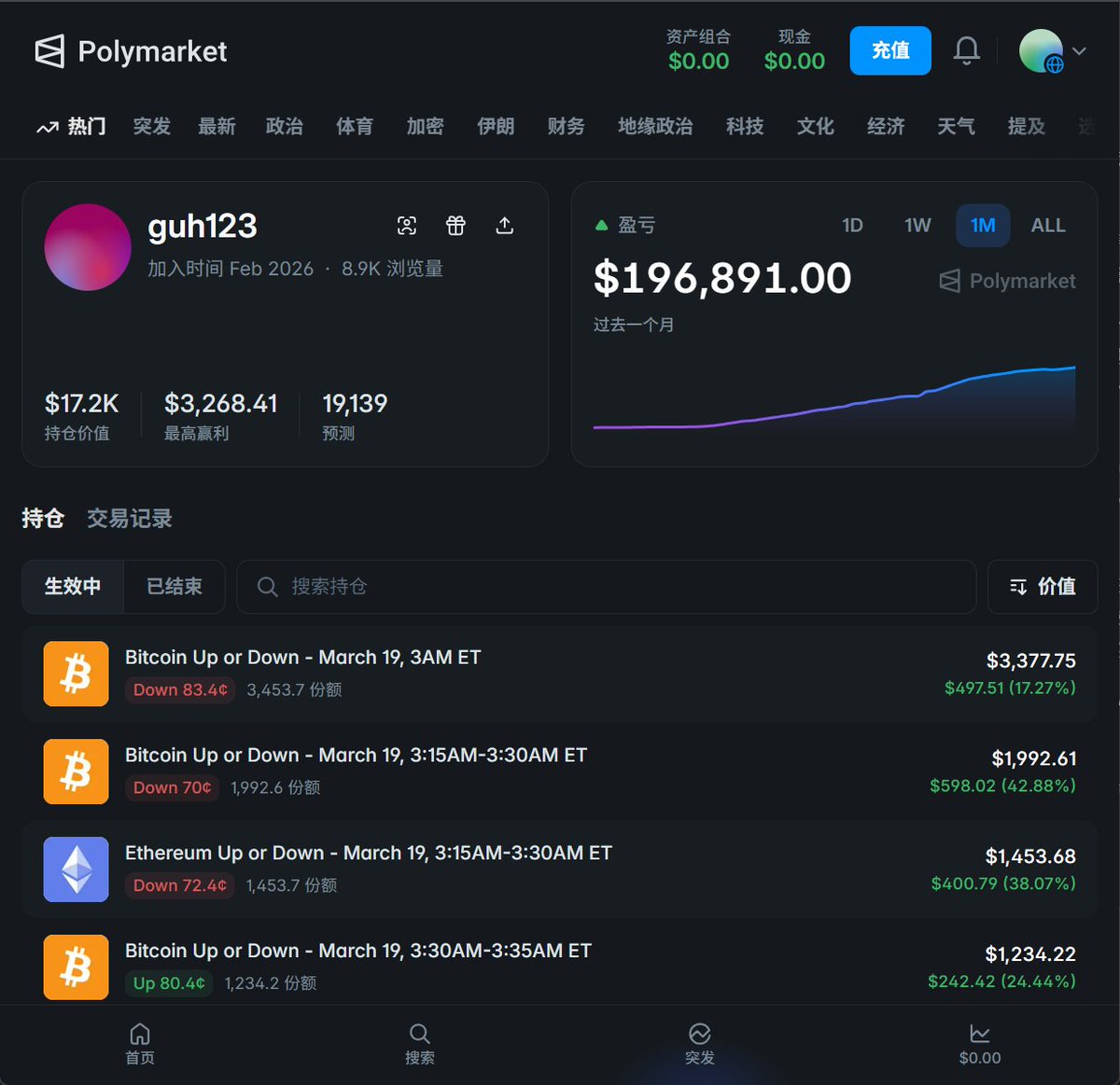Select the 提及 mentions tab

(1027, 126)
